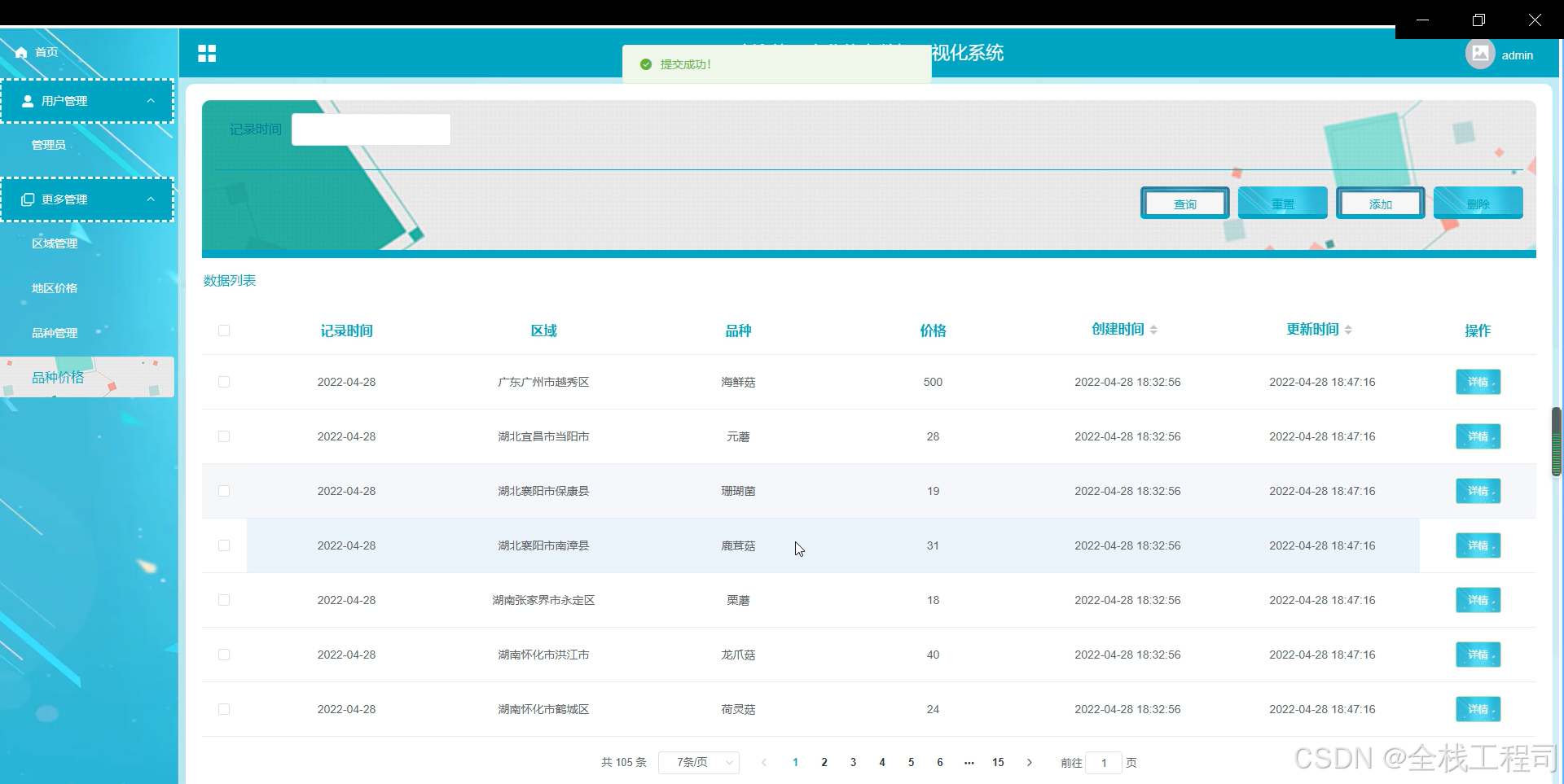Viewport: 1564px width, 784px height.
Task: Open 详情 for 荷灵菇 row
Action: [1478, 709]
